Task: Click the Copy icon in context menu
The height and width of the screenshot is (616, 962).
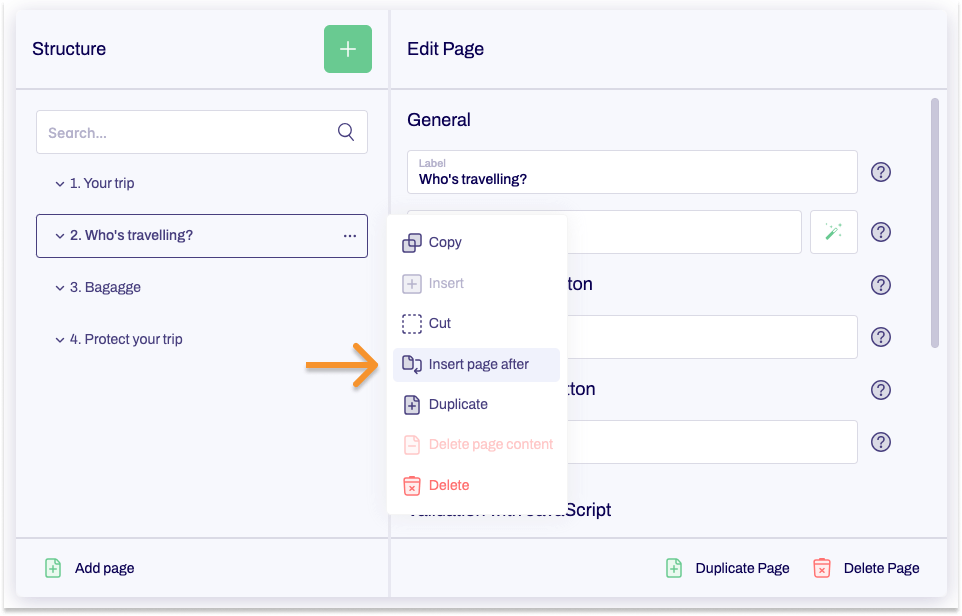Action: [x=412, y=243]
